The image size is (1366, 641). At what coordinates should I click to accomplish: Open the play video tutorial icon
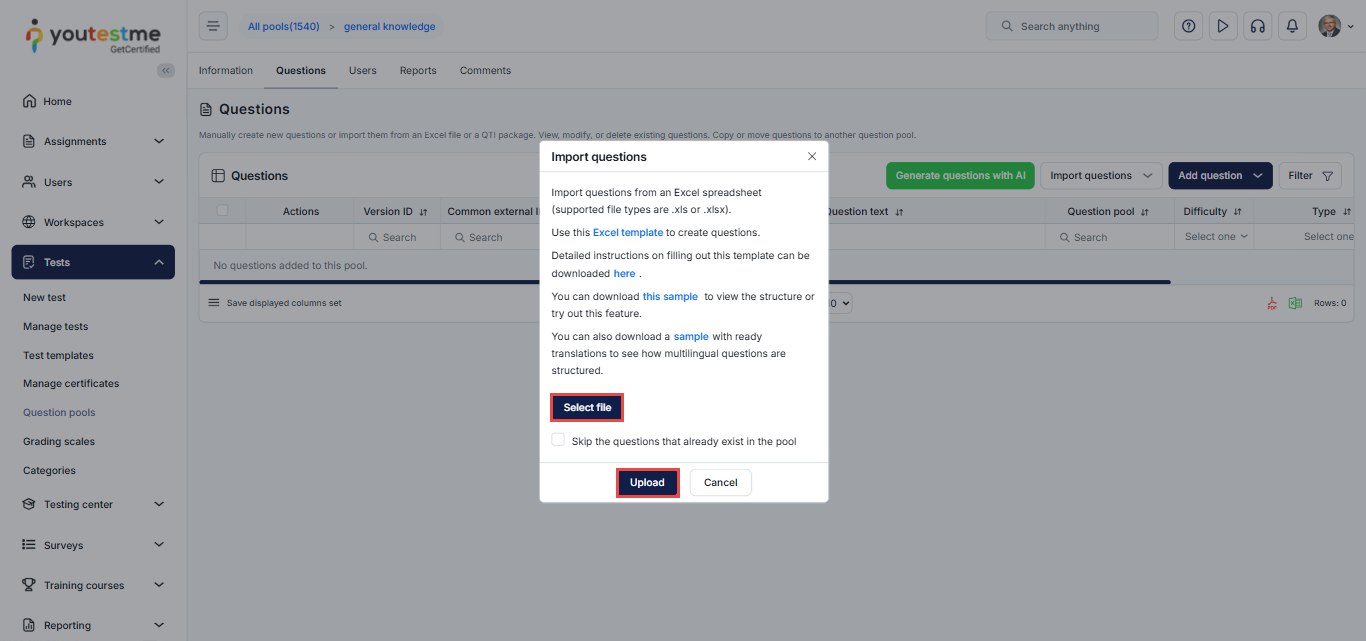point(1223,26)
